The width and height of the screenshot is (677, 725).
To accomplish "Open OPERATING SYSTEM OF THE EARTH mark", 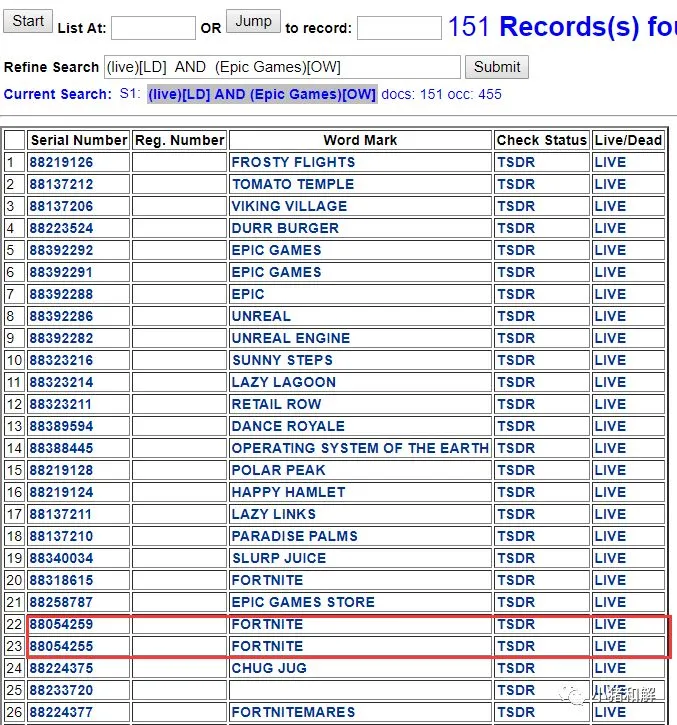I will click(360, 448).
